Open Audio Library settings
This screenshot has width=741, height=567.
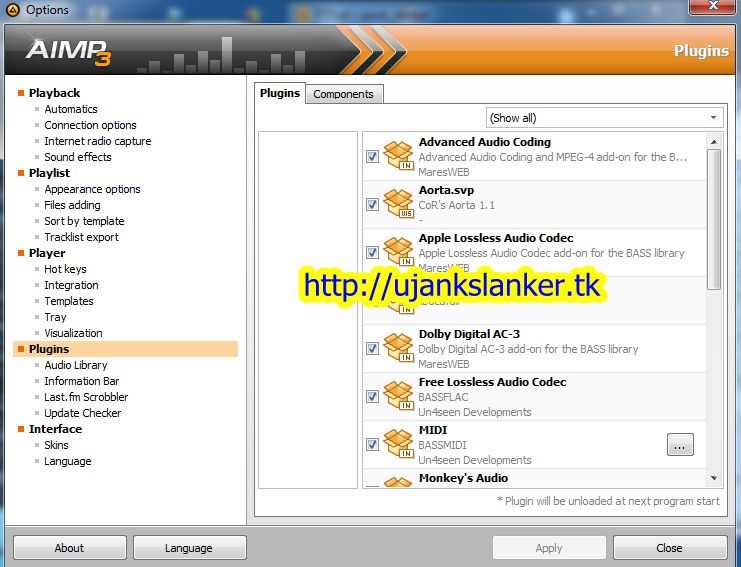pos(76,365)
